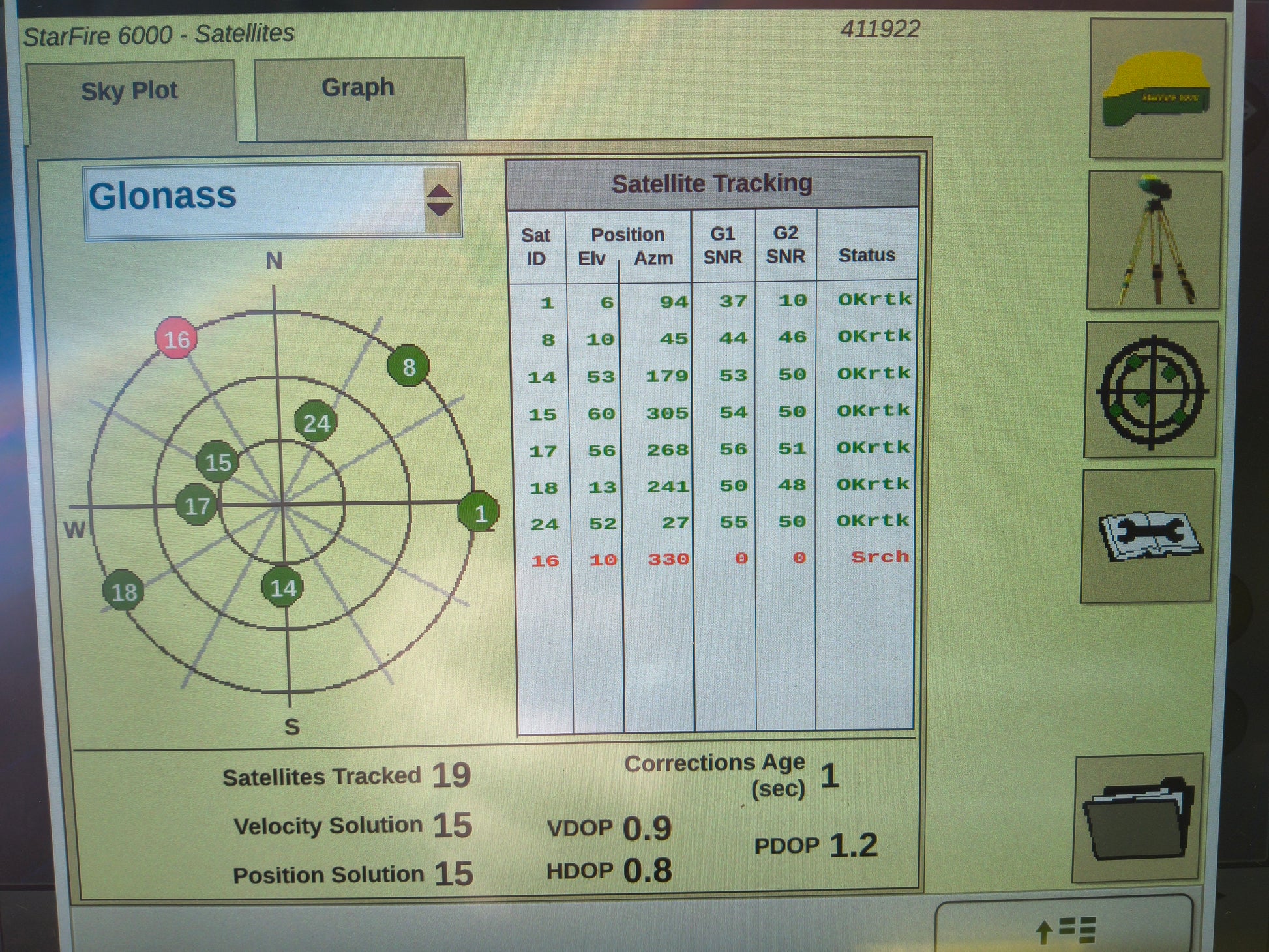
Task: Click the Satellite Tracking table header
Action: (711, 184)
